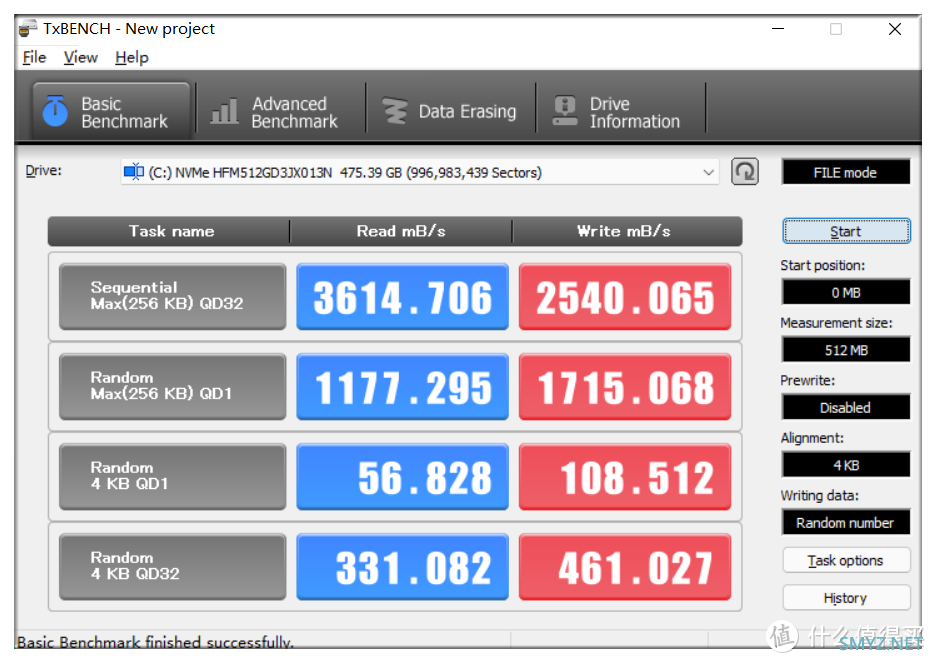Screen dimensions: 936x663
Task: Click the Start benchmark button
Action: point(846,231)
